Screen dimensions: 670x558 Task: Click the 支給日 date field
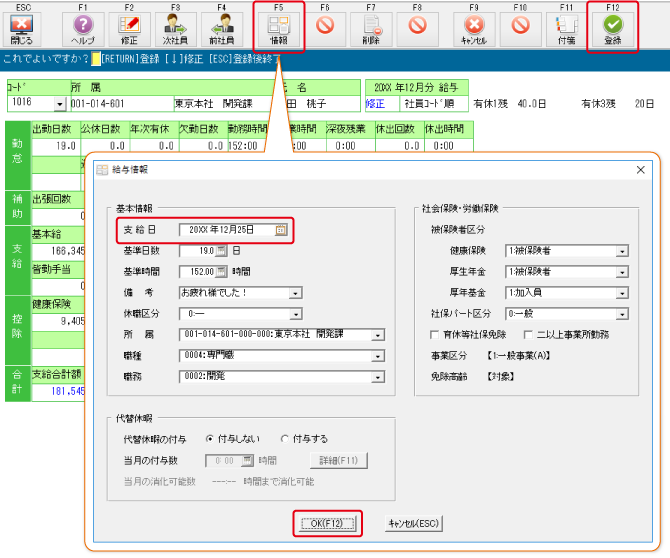click(233, 230)
